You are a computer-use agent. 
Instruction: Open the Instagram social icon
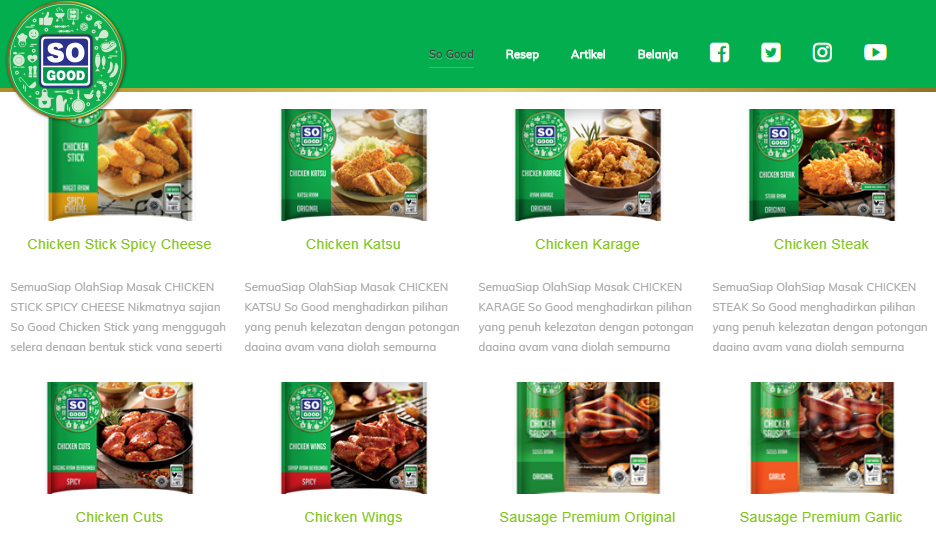point(822,53)
